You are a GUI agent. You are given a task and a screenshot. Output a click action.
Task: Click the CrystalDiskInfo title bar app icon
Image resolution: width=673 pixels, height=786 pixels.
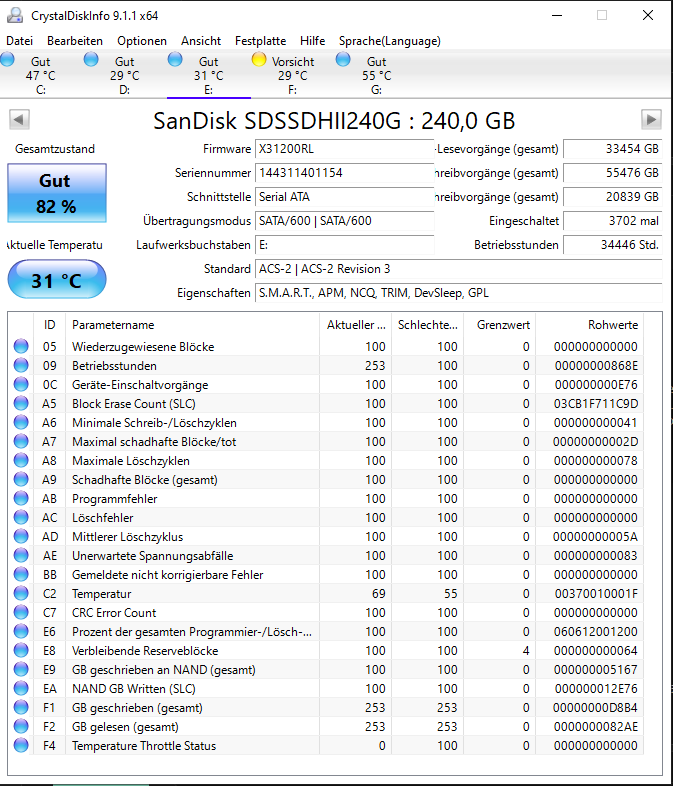click(x=15, y=15)
